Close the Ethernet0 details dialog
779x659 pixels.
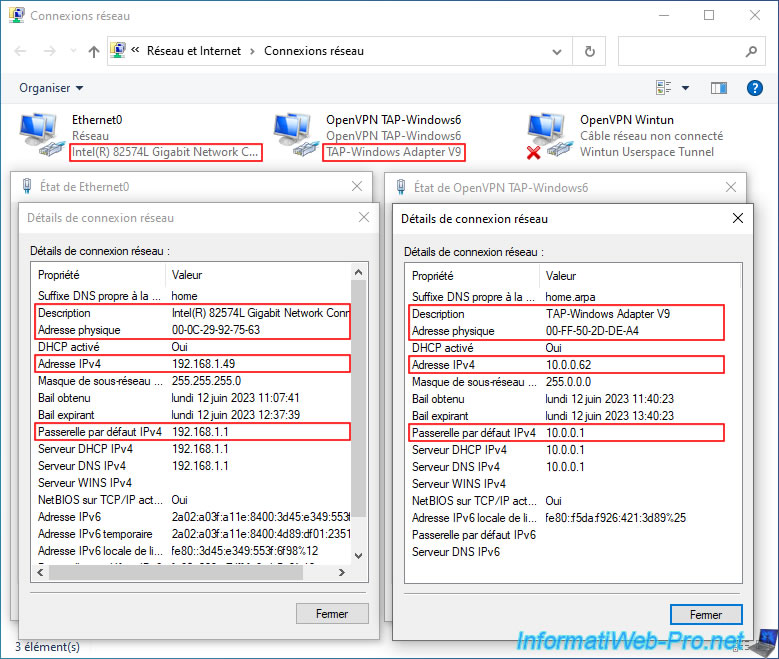pyautogui.click(x=364, y=217)
